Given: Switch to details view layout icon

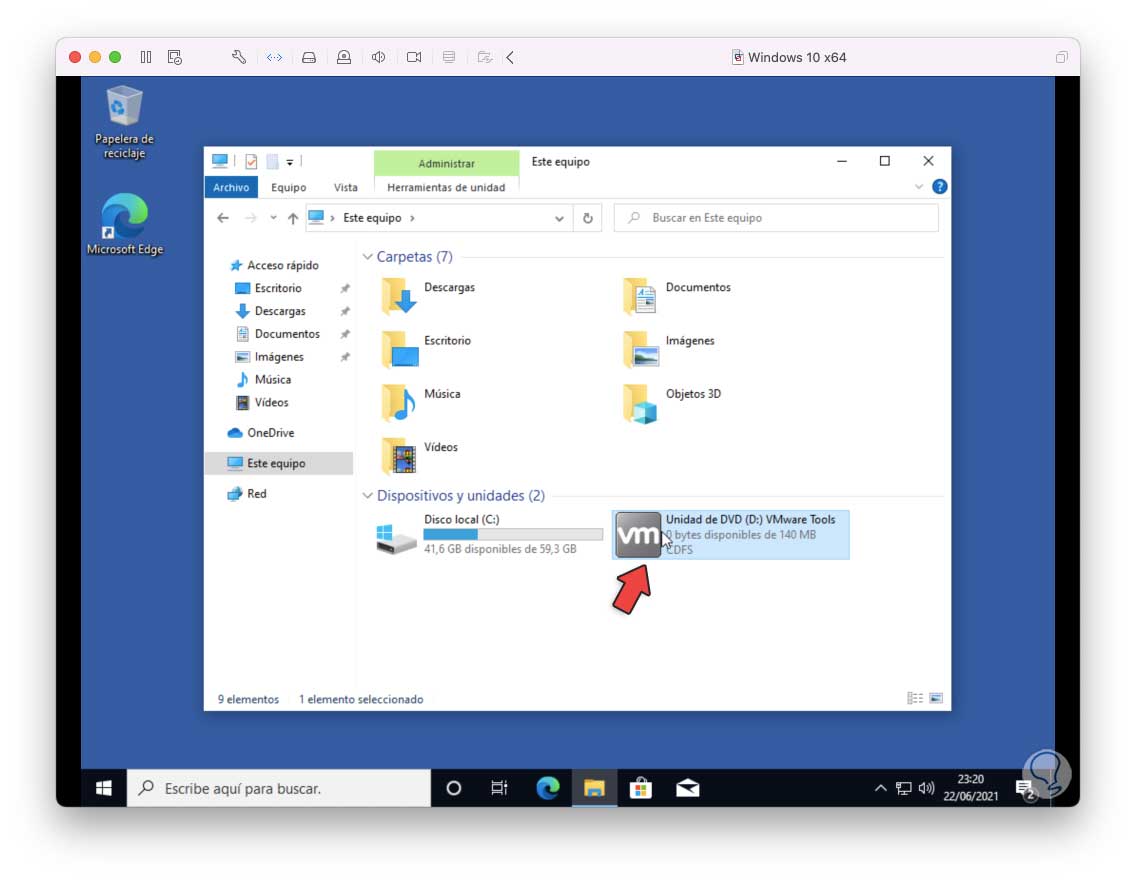Looking at the screenshot, I should point(914,698).
